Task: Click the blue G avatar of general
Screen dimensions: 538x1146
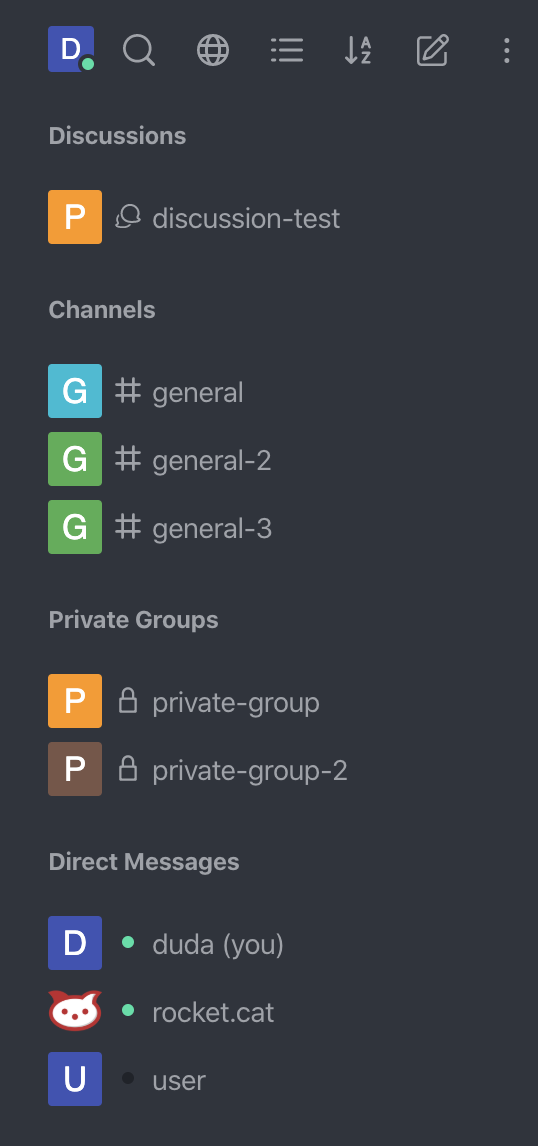Action: click(x=75, y=391)
